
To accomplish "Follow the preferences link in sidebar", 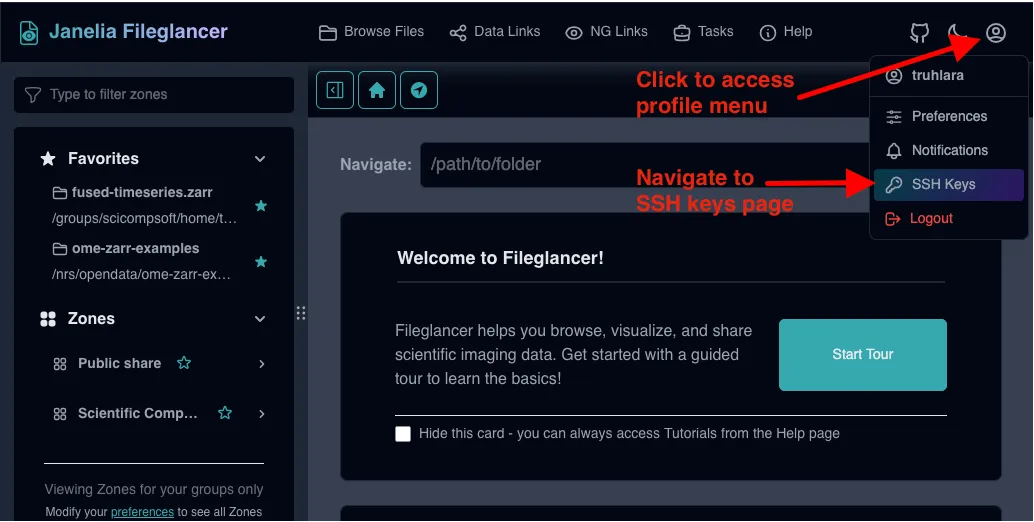I will point(142,511).
